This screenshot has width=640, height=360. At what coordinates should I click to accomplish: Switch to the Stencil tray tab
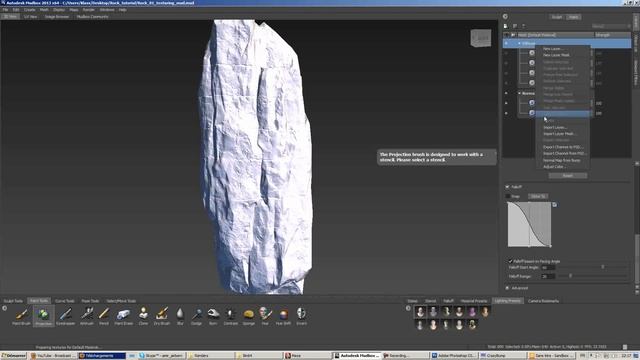[431, 301]
